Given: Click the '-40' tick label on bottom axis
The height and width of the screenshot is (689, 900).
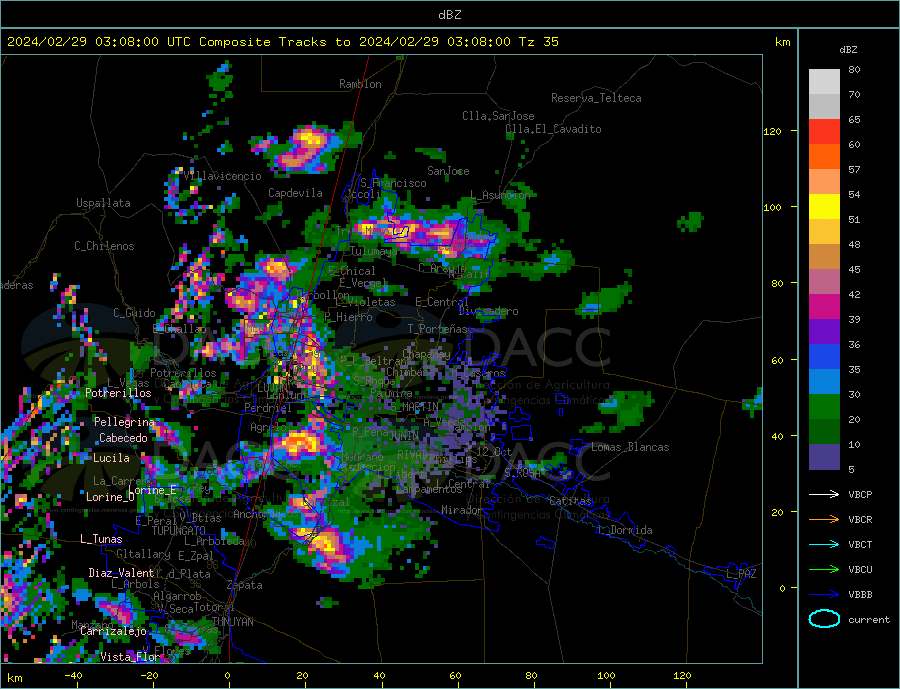Looking at the screenshot, I should tap(73, 676).
